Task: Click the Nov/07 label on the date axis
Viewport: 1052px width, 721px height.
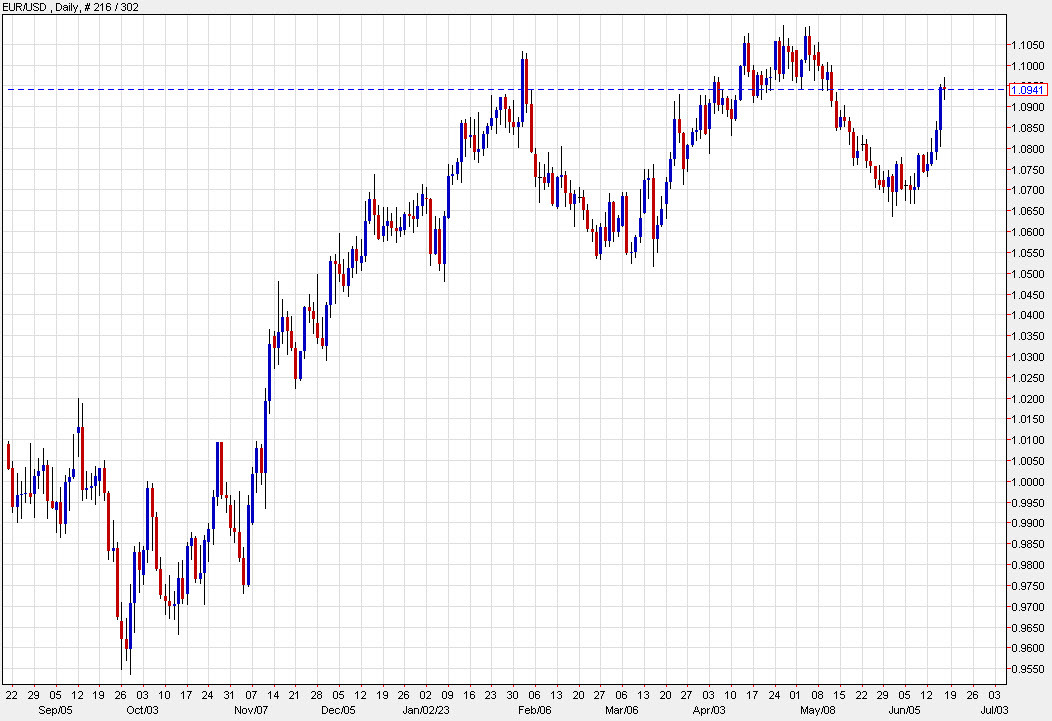Action: coord(250,708)
